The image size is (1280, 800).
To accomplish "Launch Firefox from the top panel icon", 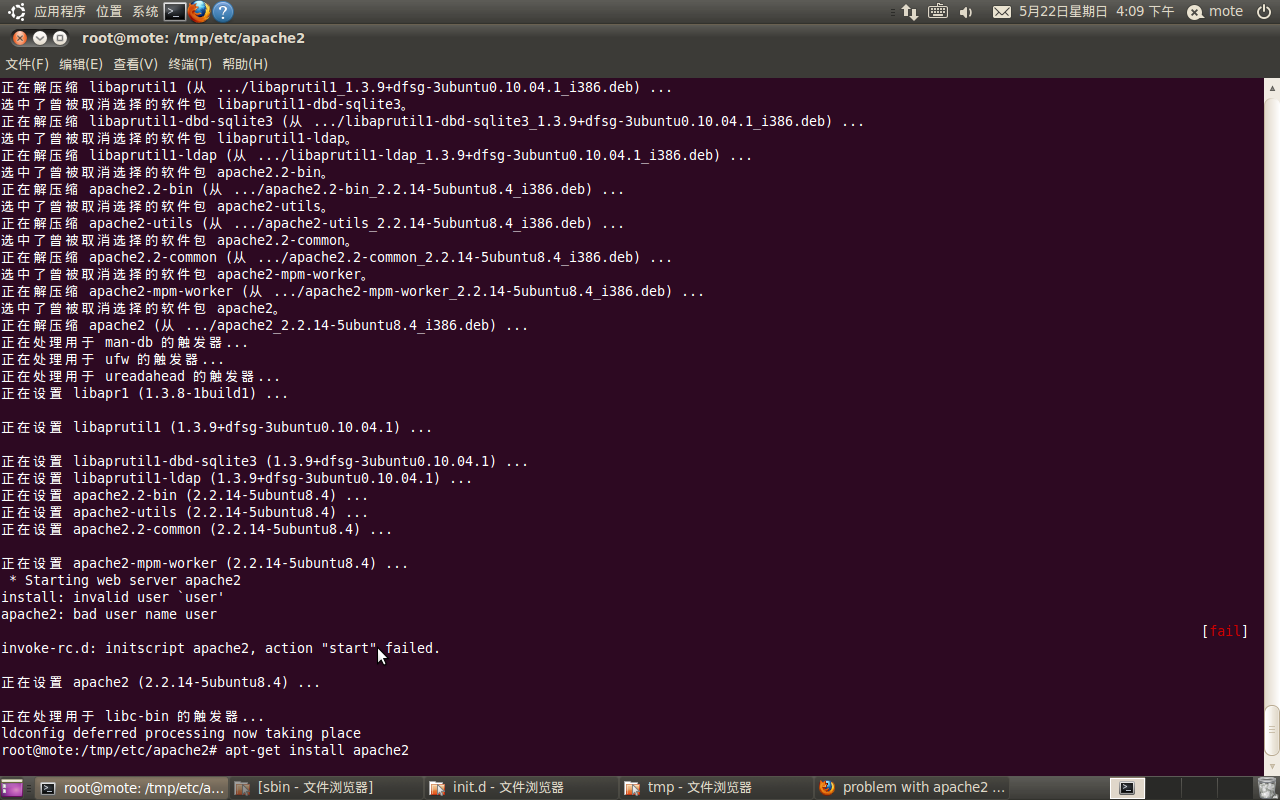I will [x=199, y=12].
